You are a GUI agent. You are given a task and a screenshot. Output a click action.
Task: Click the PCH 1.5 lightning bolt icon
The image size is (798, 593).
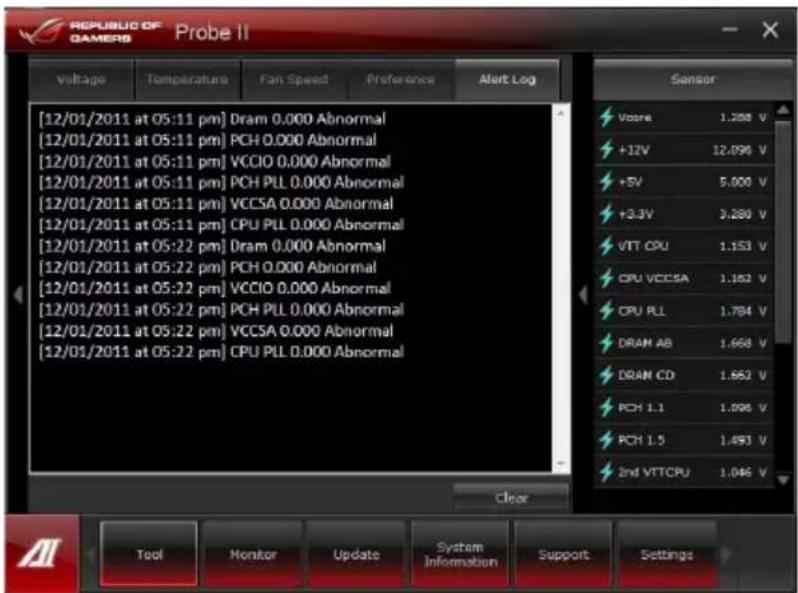point(606,440)
